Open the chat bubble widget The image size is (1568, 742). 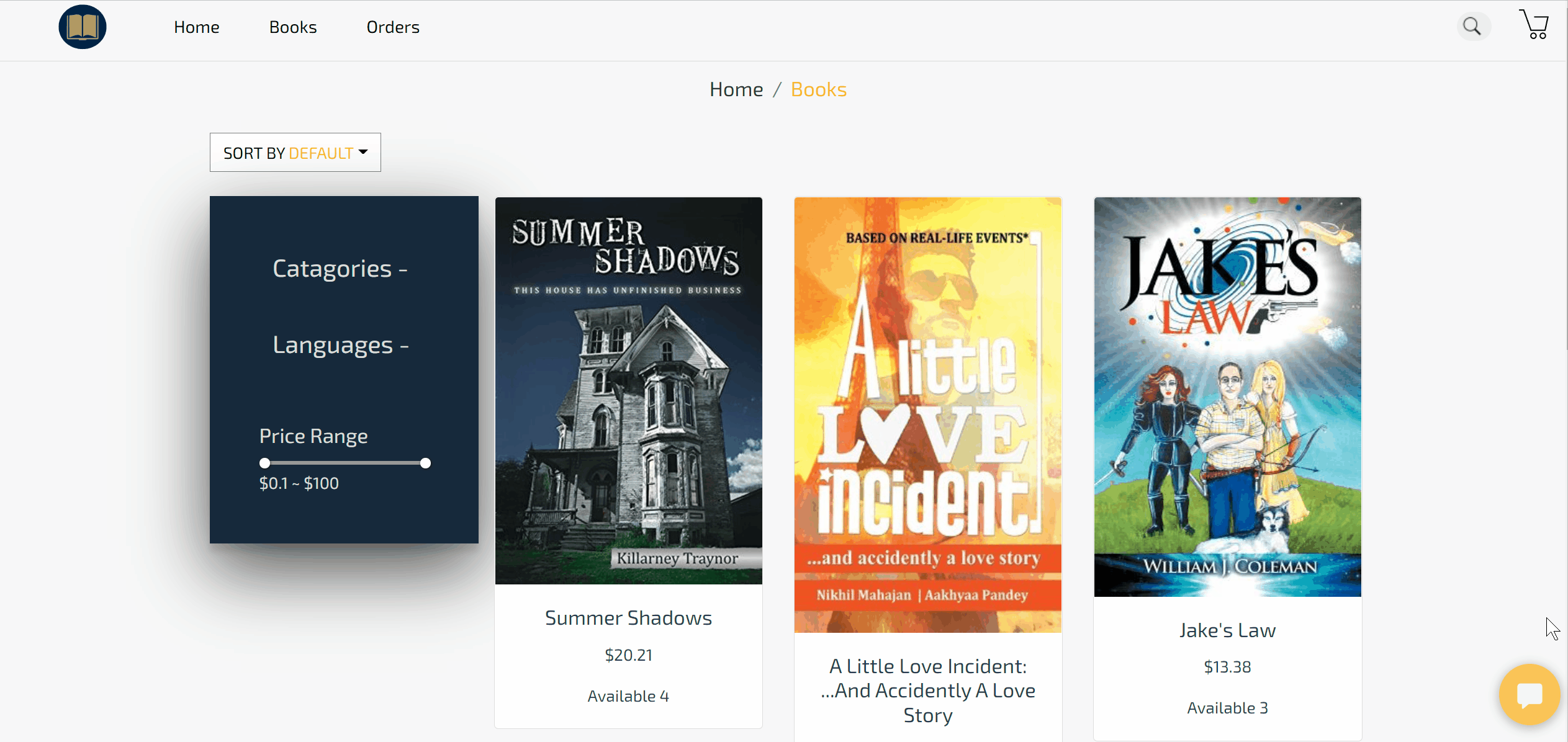[x=1529, y=694]
